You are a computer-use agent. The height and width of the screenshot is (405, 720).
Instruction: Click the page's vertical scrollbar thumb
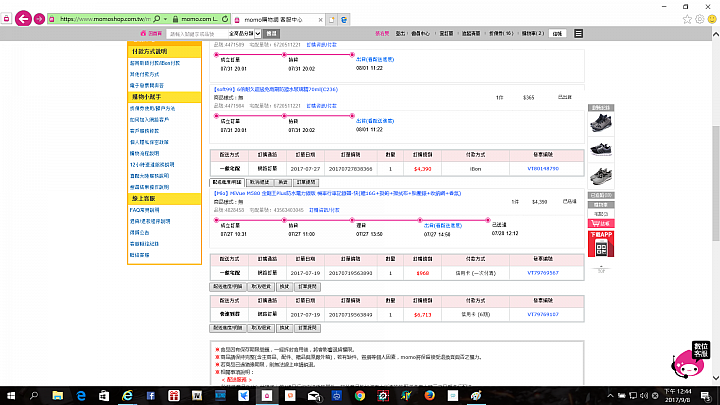tap(716, 182)
